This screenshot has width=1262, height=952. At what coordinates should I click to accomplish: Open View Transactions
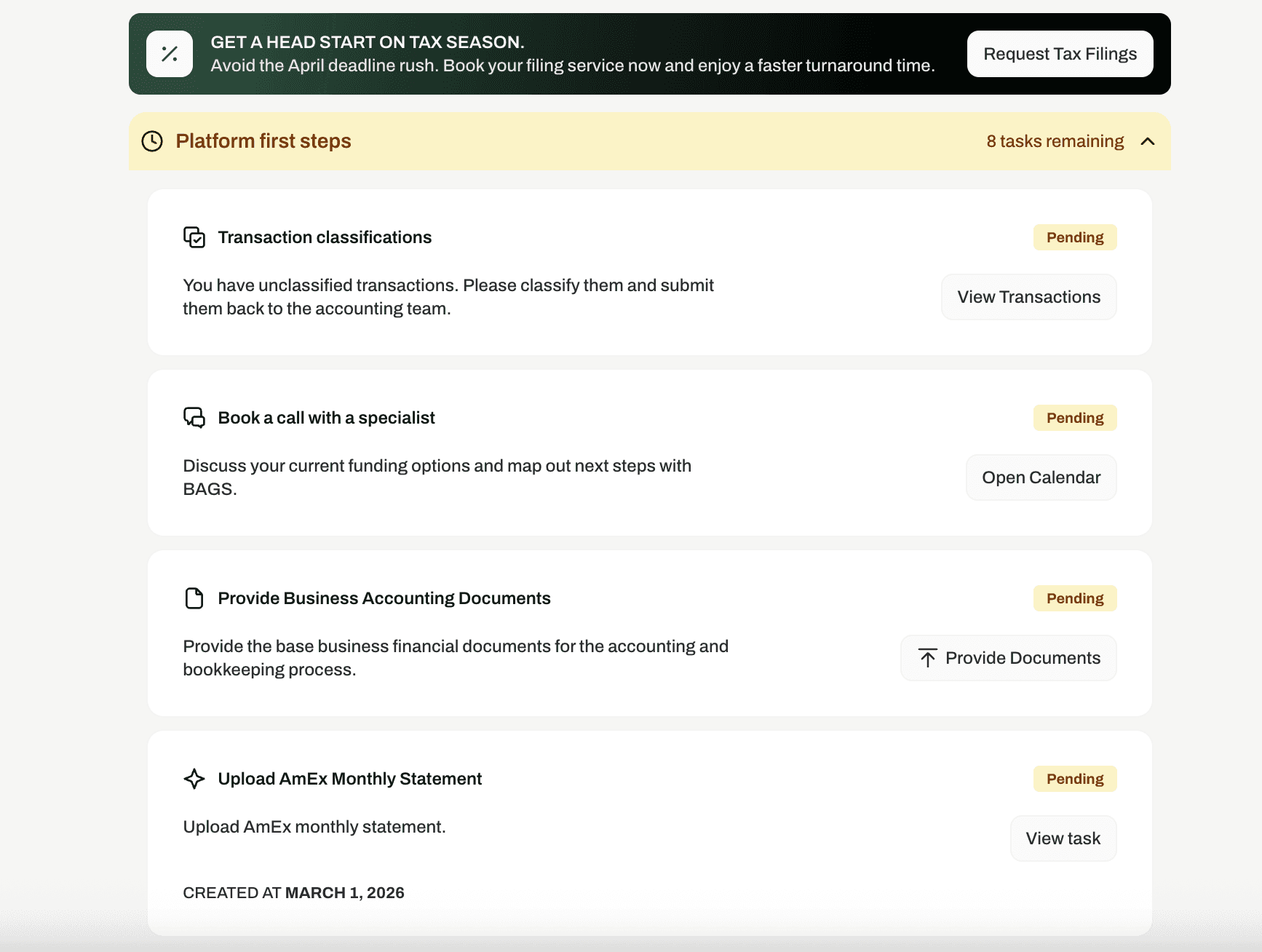pyautogui.click(x=1029, y=297)
